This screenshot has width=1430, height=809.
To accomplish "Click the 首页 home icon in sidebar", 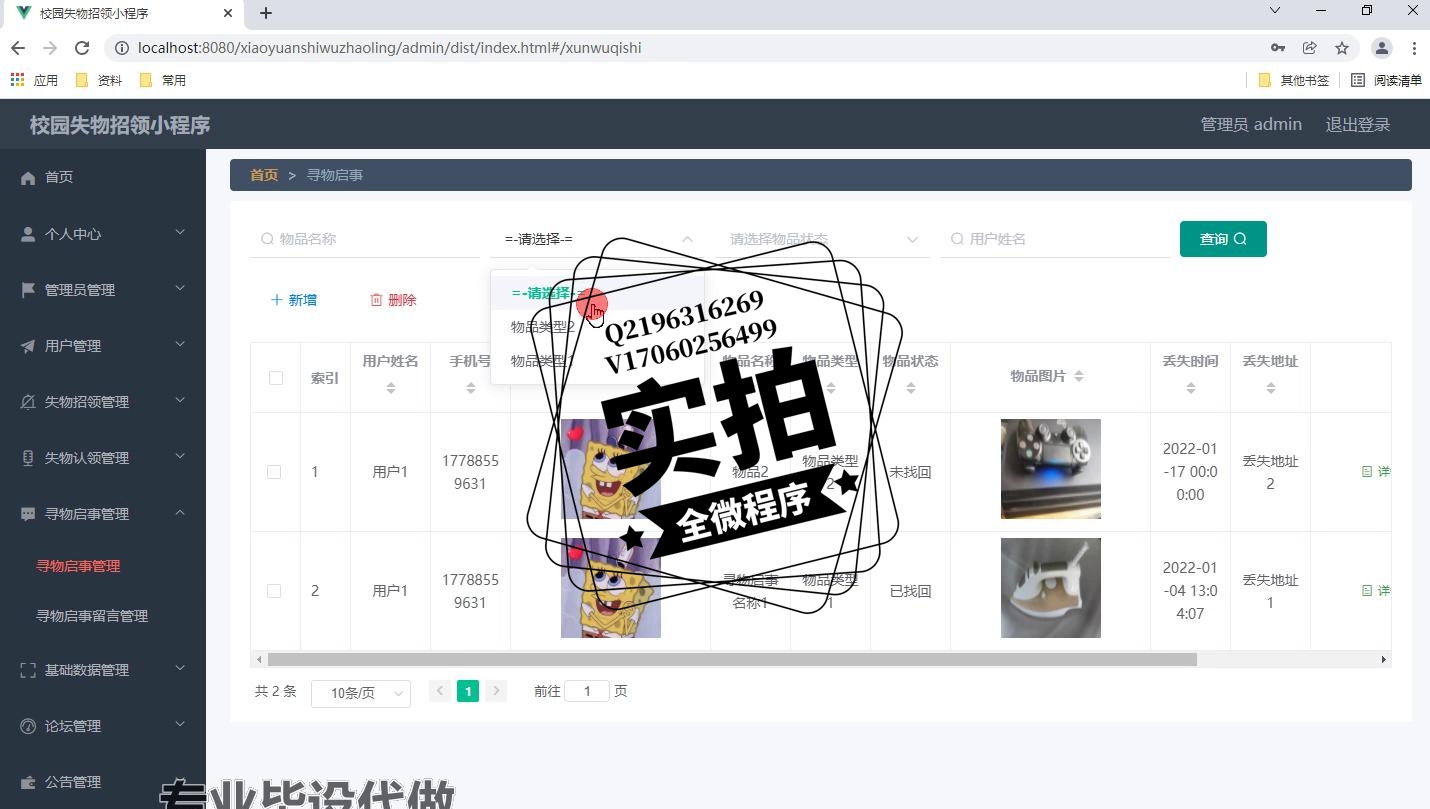I will [x=28, y=178].
